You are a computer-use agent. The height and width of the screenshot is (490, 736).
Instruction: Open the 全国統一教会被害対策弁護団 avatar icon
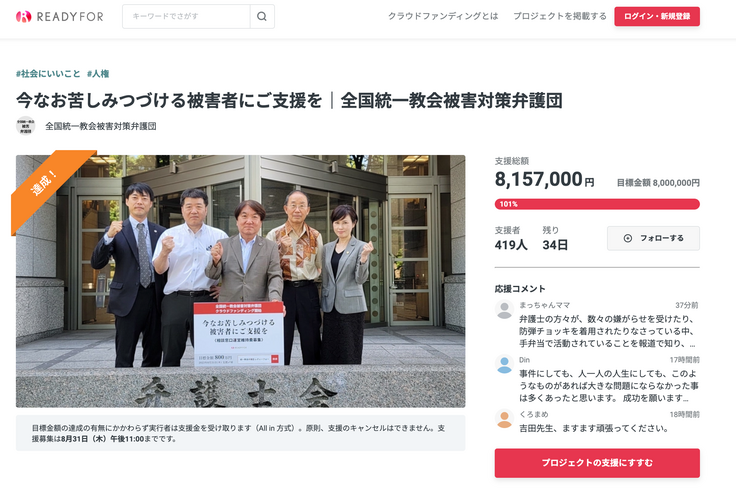(25, 126)
